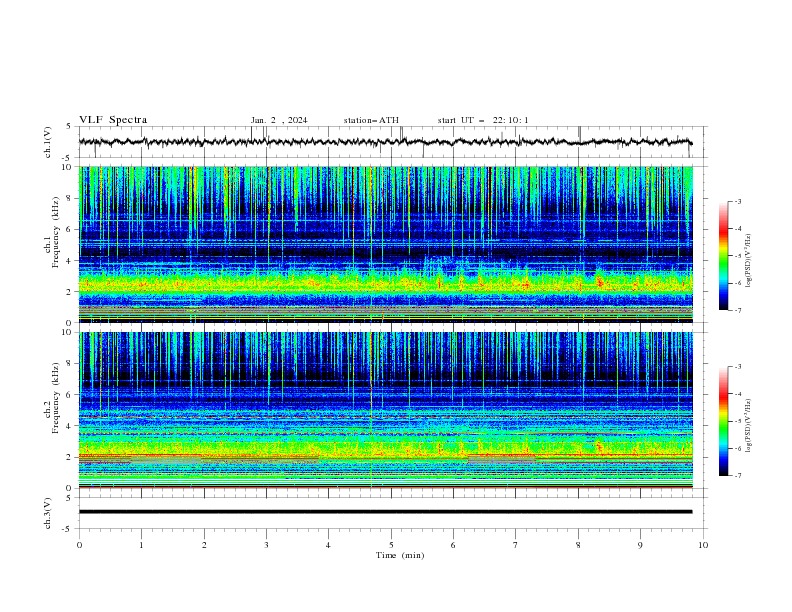Select the "start UT = 22:10:1" text
This screenshot has height=612, width=792.
[x=483, y=120]
